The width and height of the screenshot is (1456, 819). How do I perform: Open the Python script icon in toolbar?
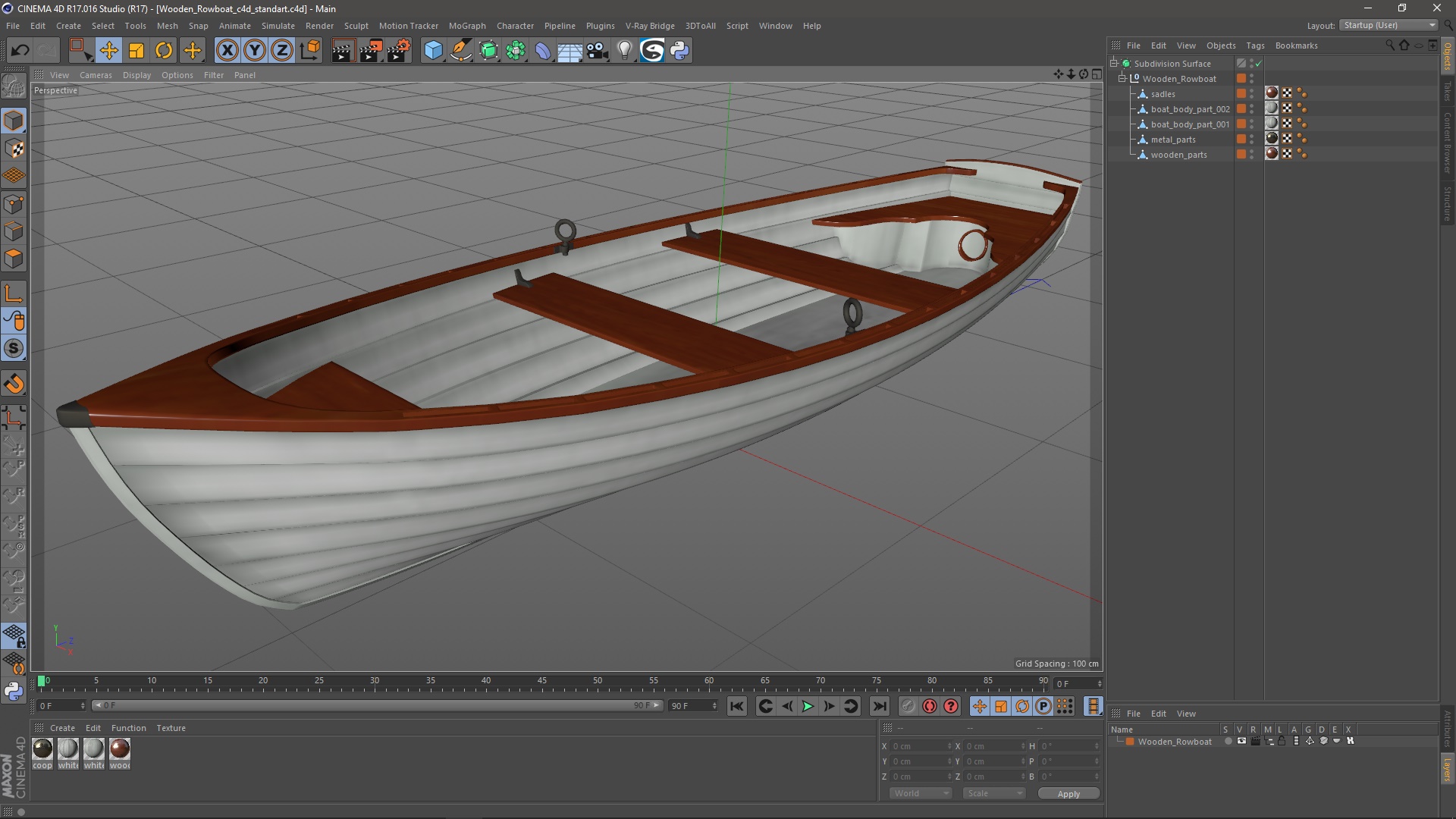(680, 51)
